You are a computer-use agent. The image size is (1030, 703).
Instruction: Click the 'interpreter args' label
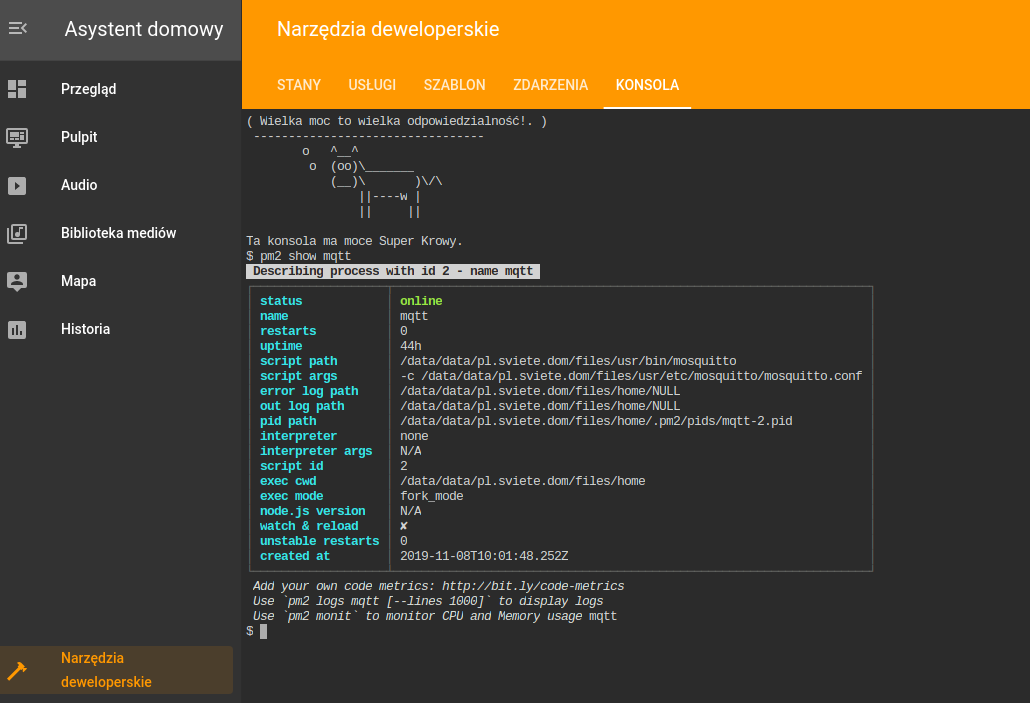tap(316, 451)
